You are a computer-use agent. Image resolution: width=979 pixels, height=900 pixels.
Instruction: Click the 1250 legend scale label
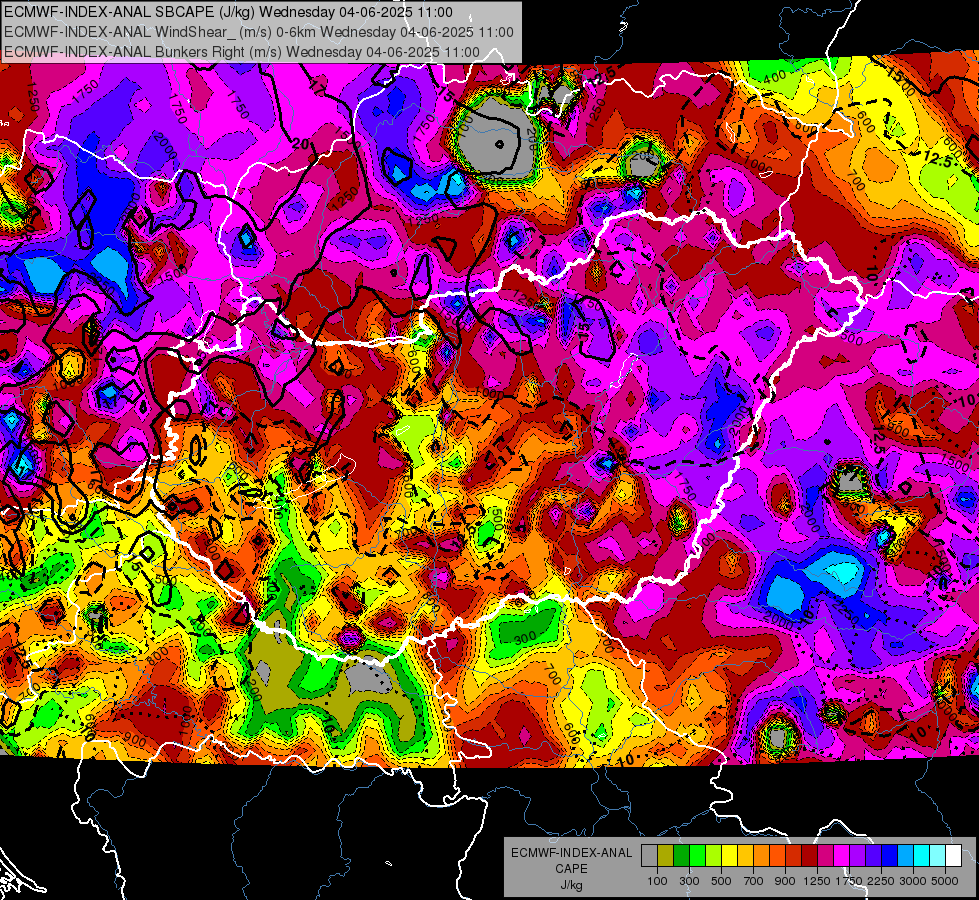(x=817, y=881)
